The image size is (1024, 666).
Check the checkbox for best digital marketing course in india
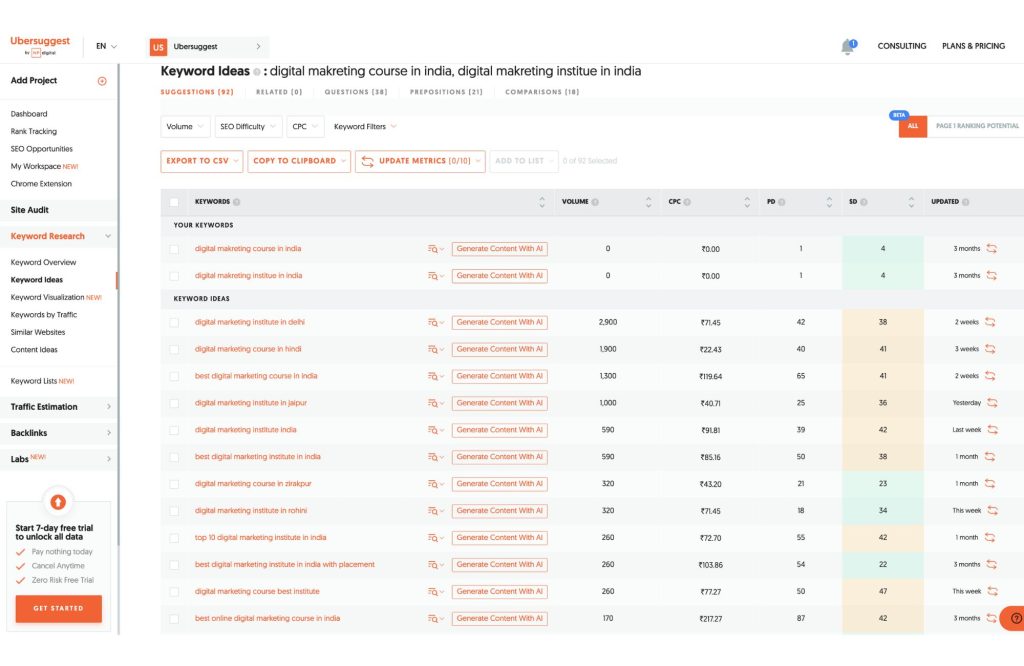pos(175,376)
